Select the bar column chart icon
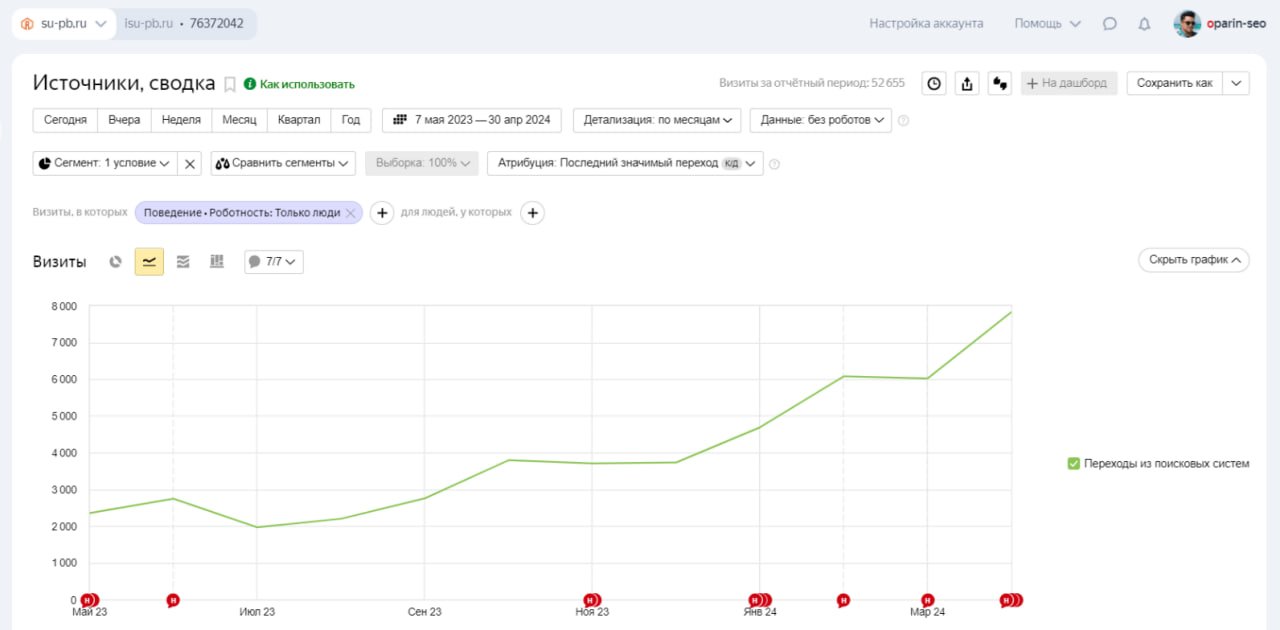This screenshot has width=1280, height=630. tap(217, 262)
